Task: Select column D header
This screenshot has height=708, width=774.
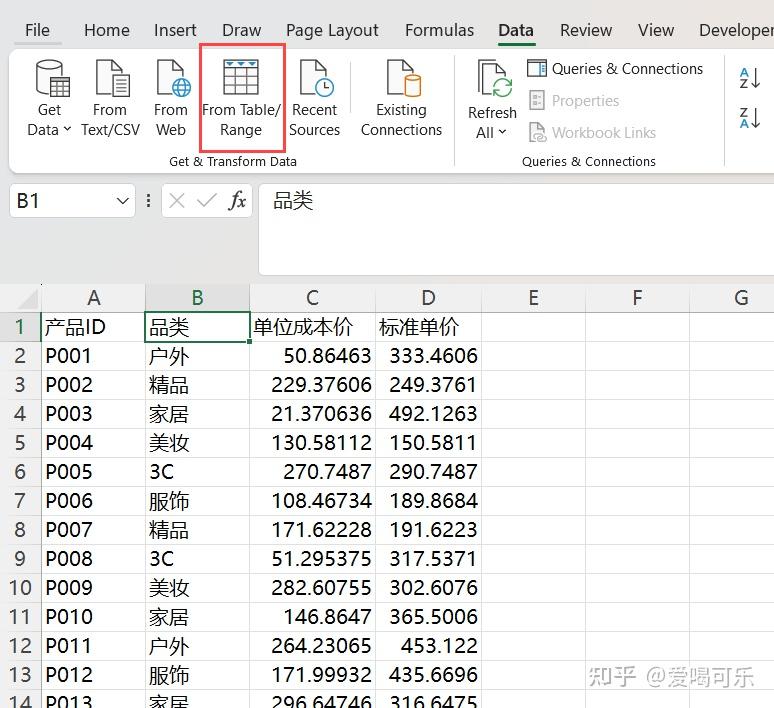Action: tap(428, 298)
